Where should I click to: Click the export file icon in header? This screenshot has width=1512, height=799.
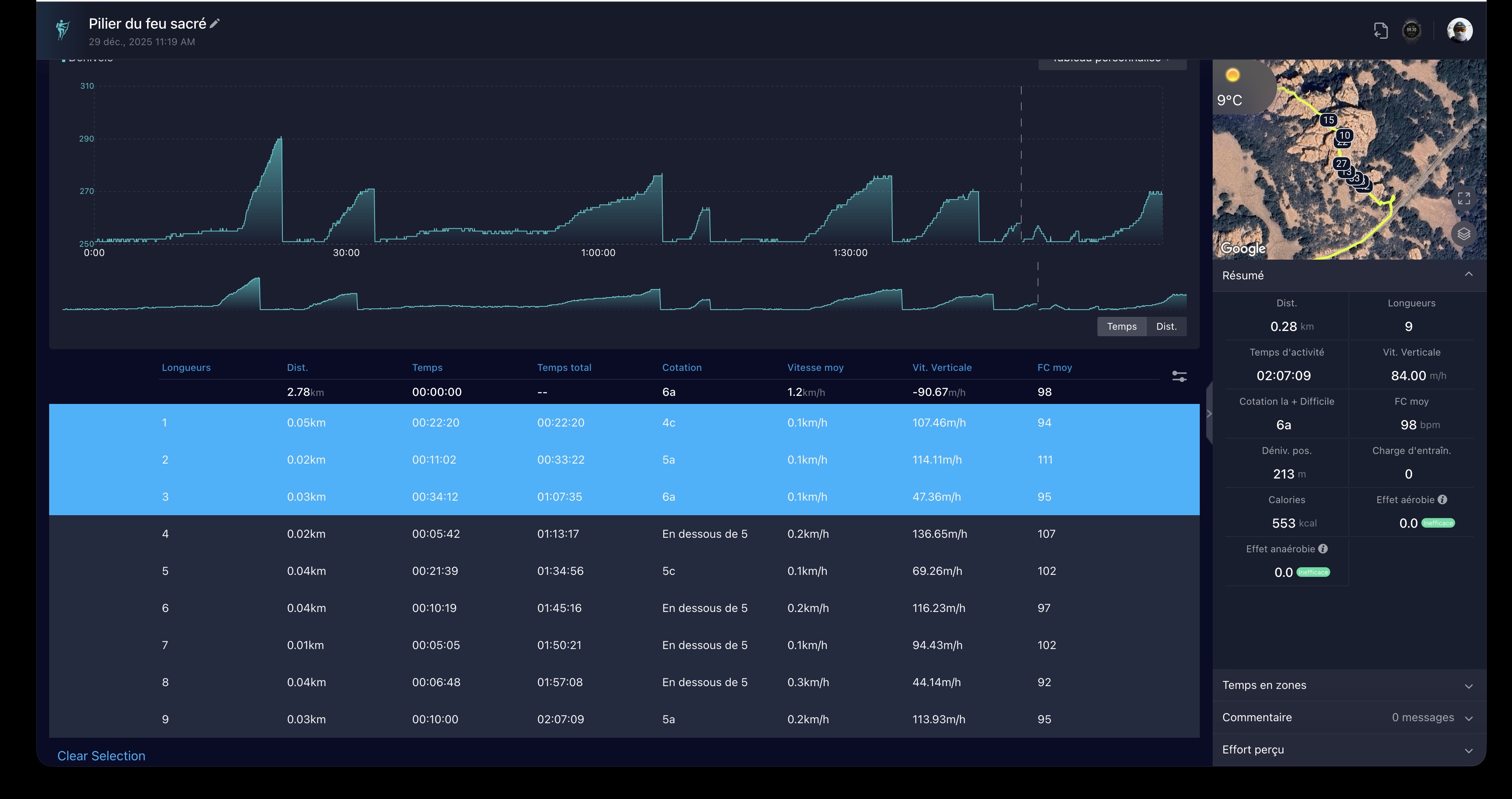coord(1381,31)
